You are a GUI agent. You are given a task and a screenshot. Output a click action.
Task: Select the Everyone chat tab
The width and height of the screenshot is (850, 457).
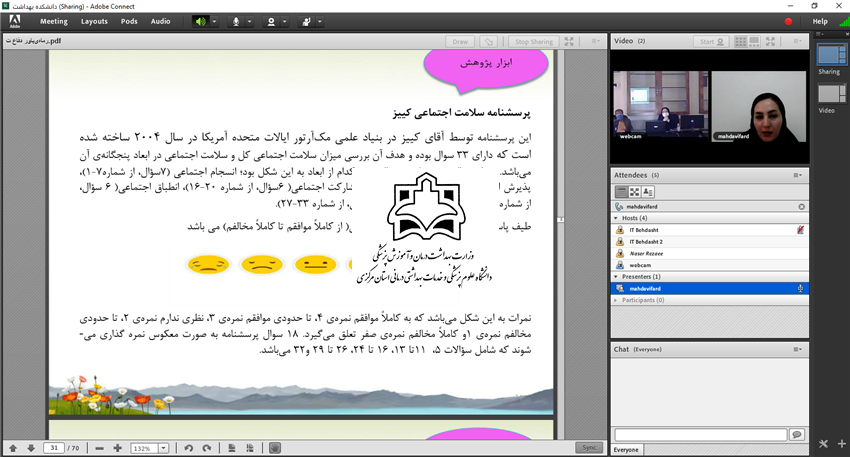(626, 450)
